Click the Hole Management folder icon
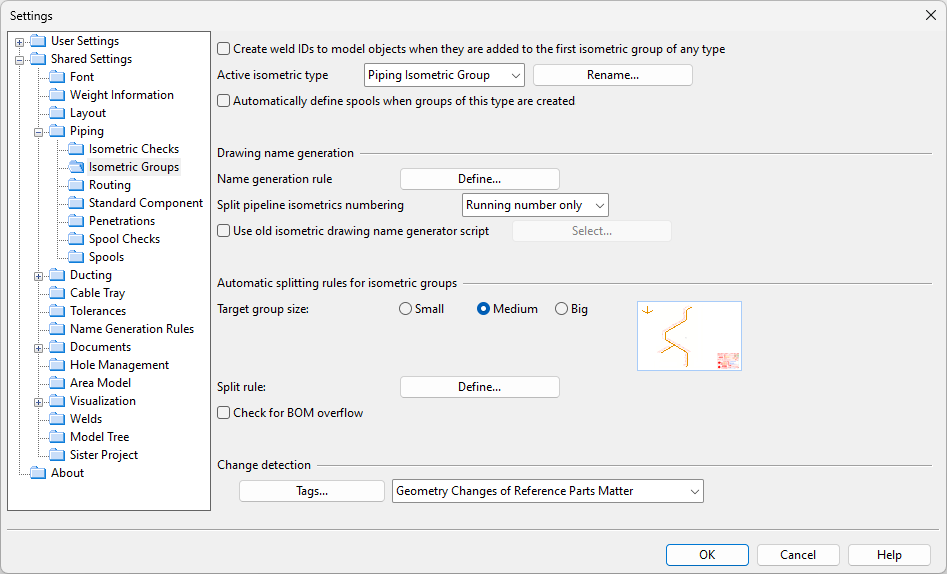This screenshot has width=947, height=574. click(58, 365)
